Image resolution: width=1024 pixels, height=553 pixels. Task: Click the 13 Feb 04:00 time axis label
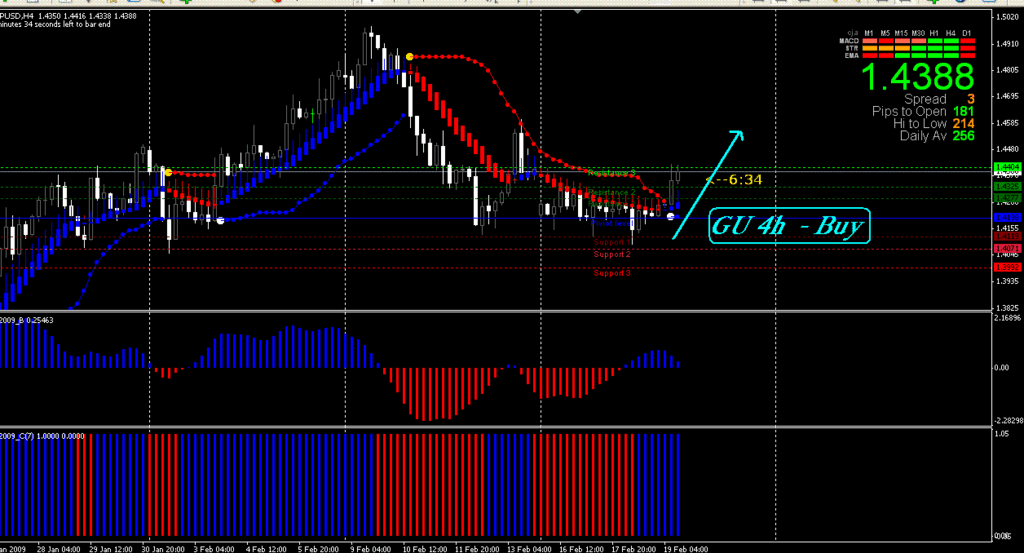(530, 549)
